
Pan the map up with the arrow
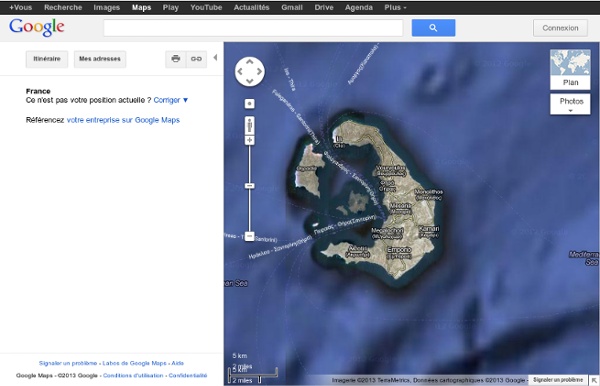pyautogui.click(x=249, y=62)
